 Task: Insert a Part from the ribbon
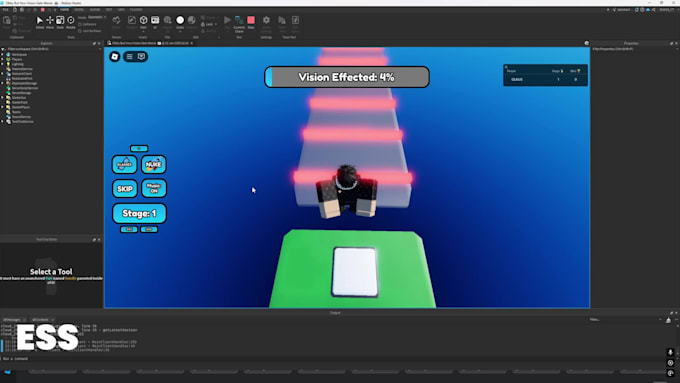click(144, 23)
